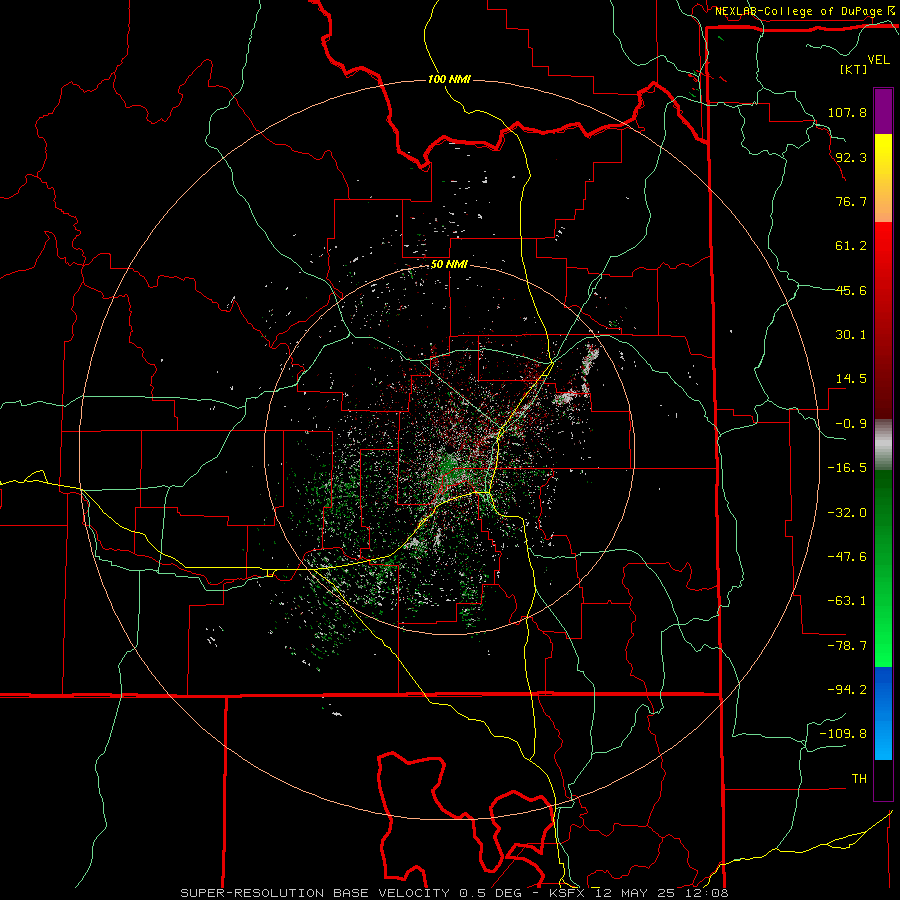Click the green segment of the color bar
900x900 pixels.
pyautogui.click(x=883, y=568)
